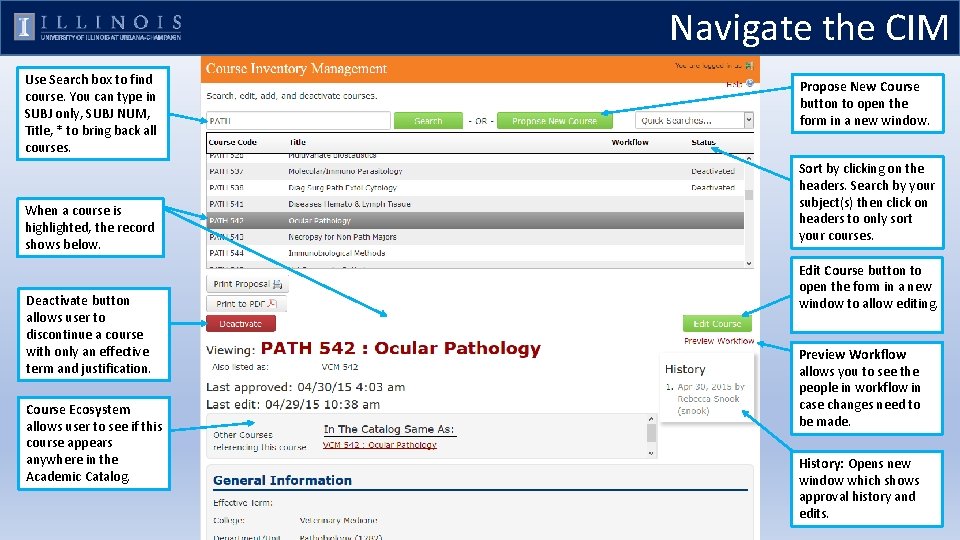The height and width of the screenshot is (540, 960).
Task: Click the course list scroll down arrow
Action: [749, 263]
